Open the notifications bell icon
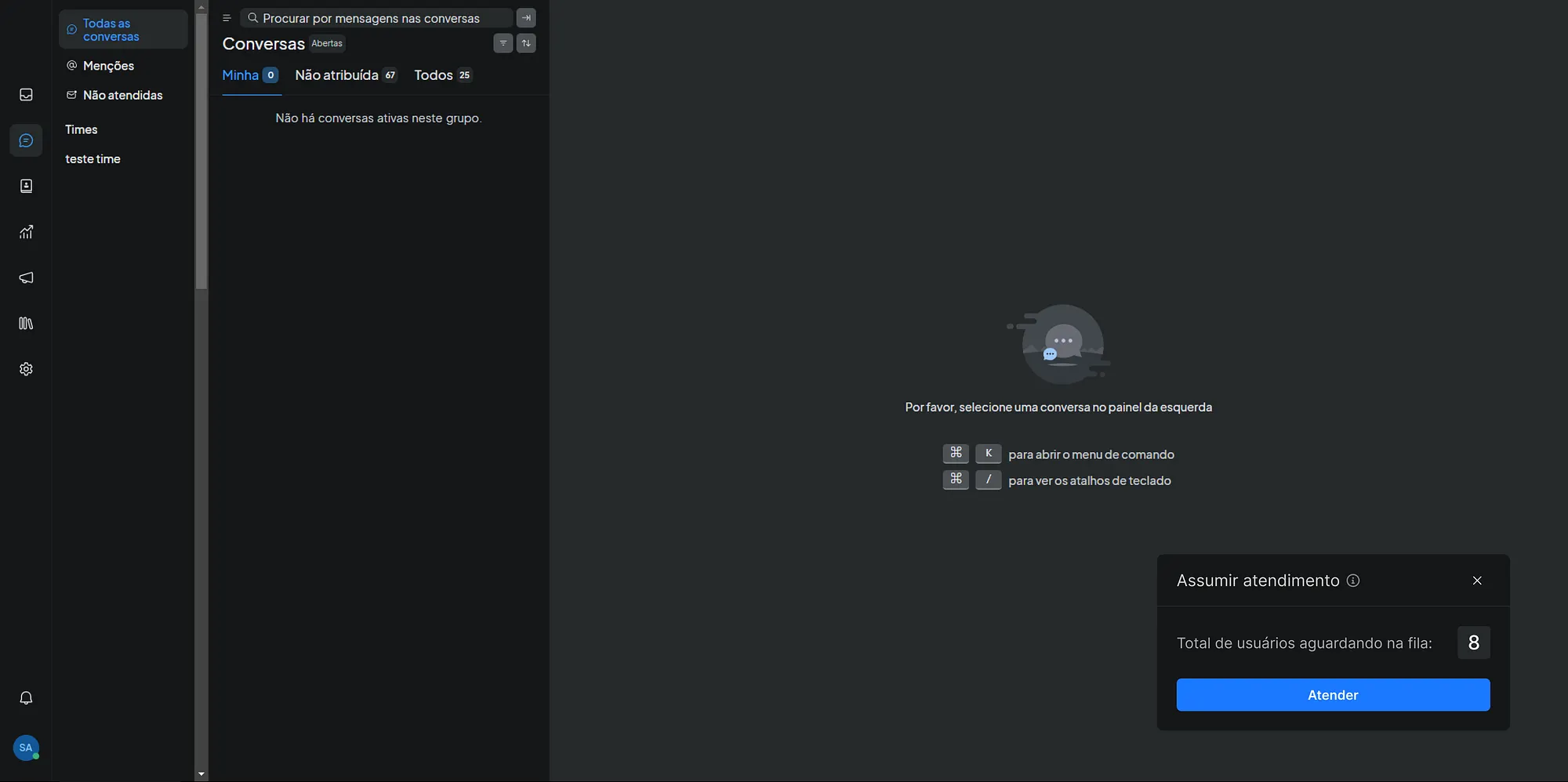 click(26, 697)
